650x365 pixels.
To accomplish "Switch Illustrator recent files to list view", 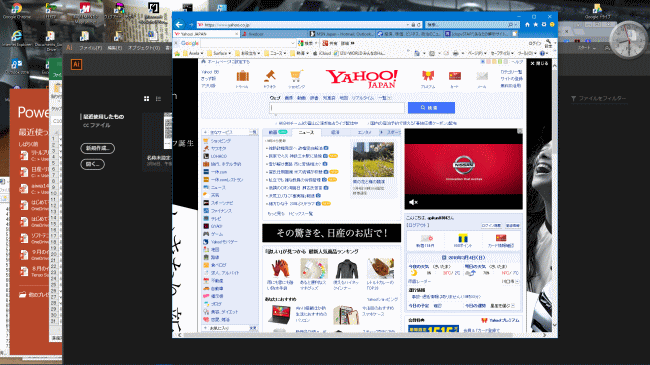I will coord(158,99).
